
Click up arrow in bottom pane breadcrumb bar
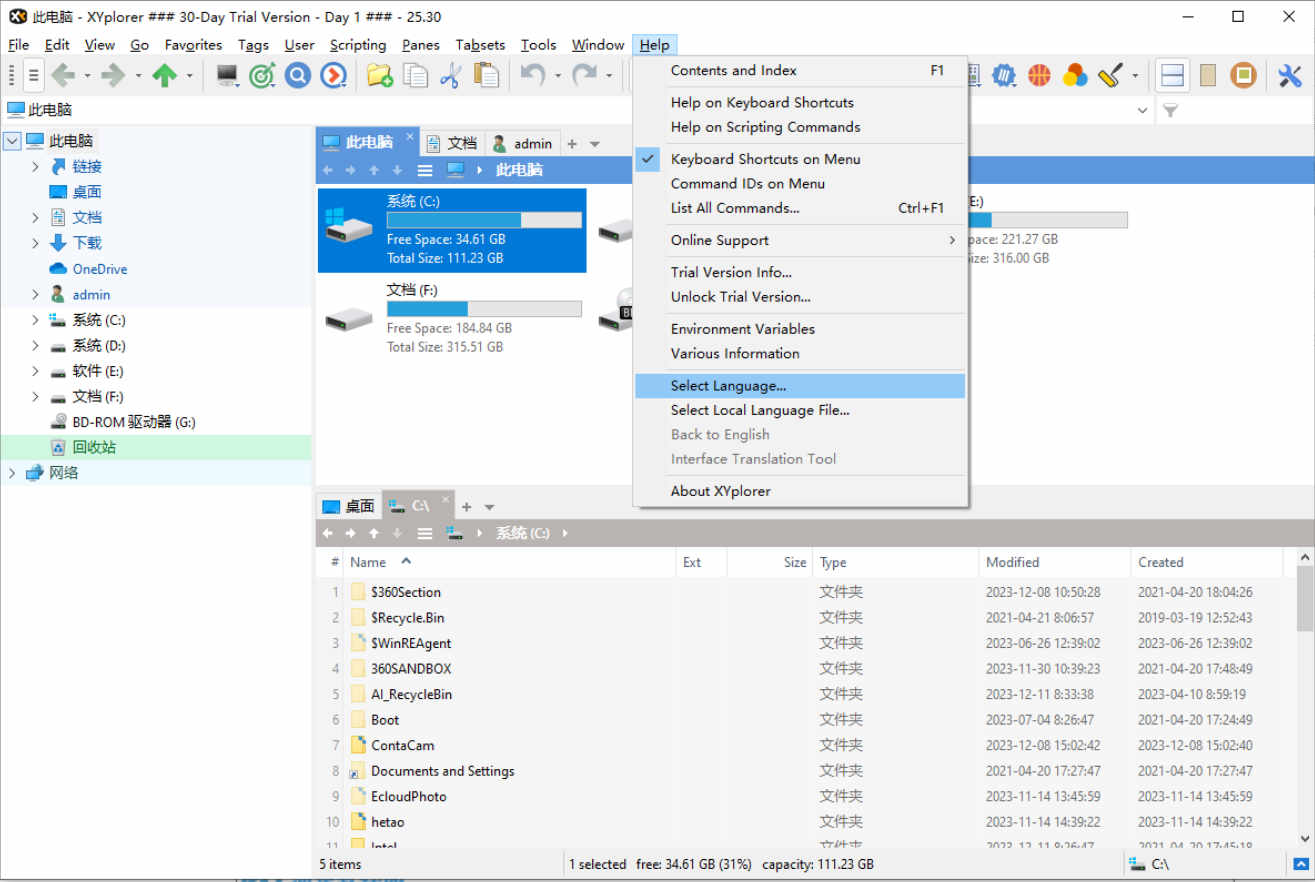coord(374,533)
